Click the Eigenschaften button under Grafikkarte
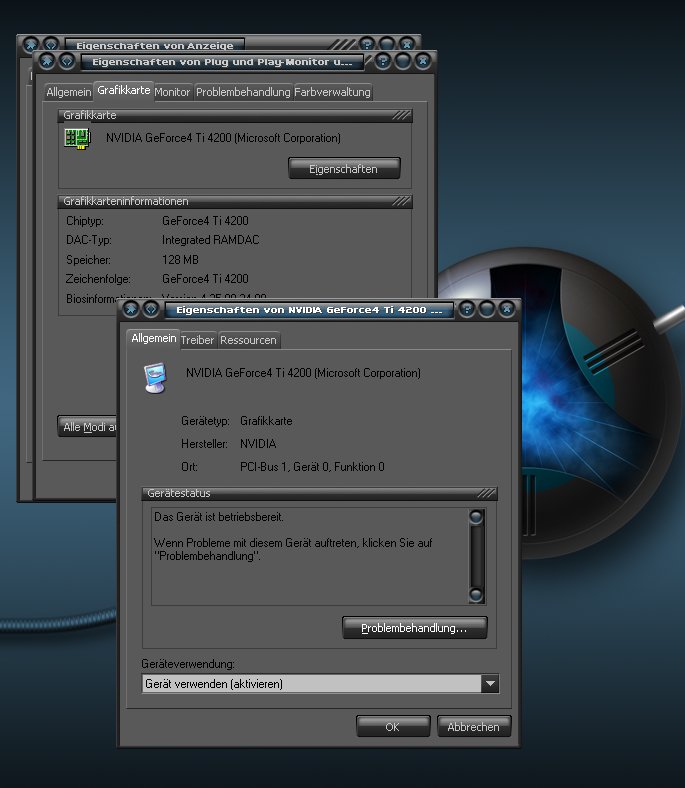This screenshot has height=788, width=685. [x=344, y=168]
